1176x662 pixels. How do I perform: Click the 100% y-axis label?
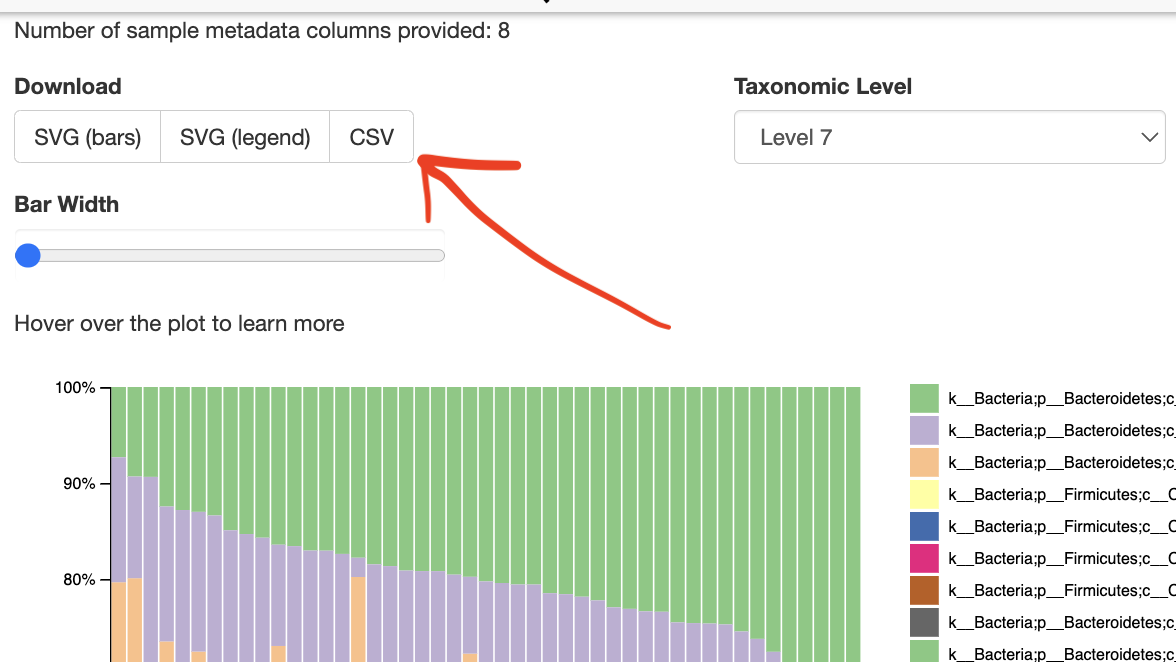[x=75, y=388]
